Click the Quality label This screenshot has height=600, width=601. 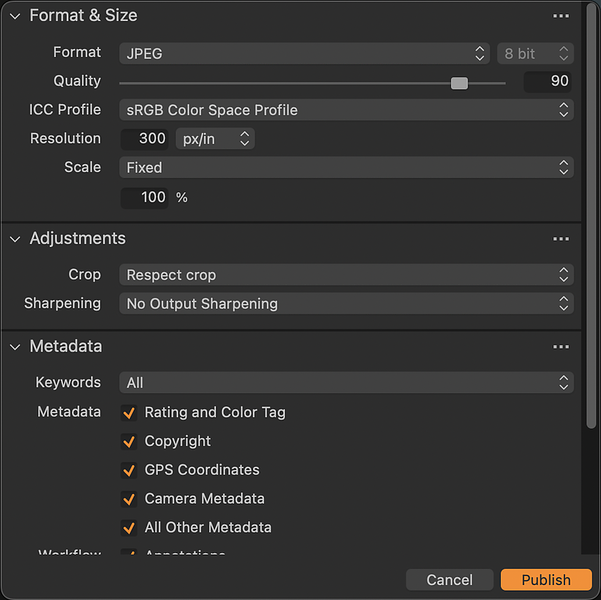77,81
